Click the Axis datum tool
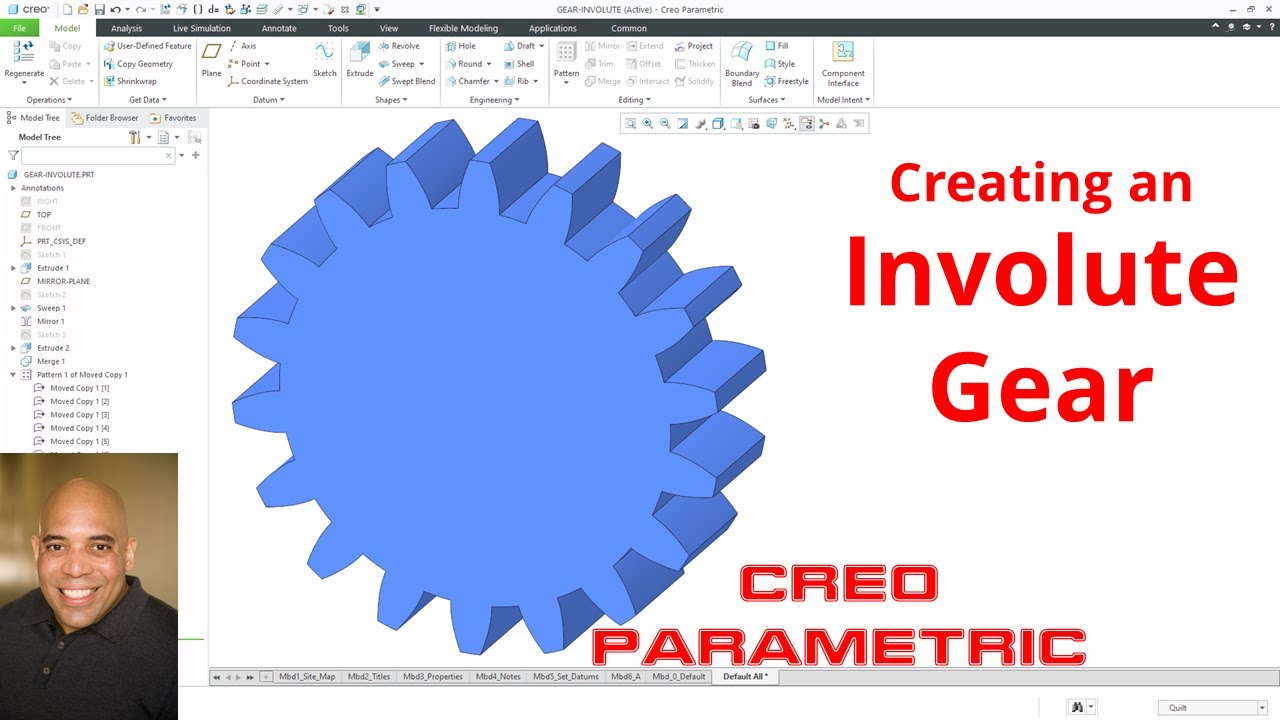This screenshot has width=1280, height=720. coord(241,46)
